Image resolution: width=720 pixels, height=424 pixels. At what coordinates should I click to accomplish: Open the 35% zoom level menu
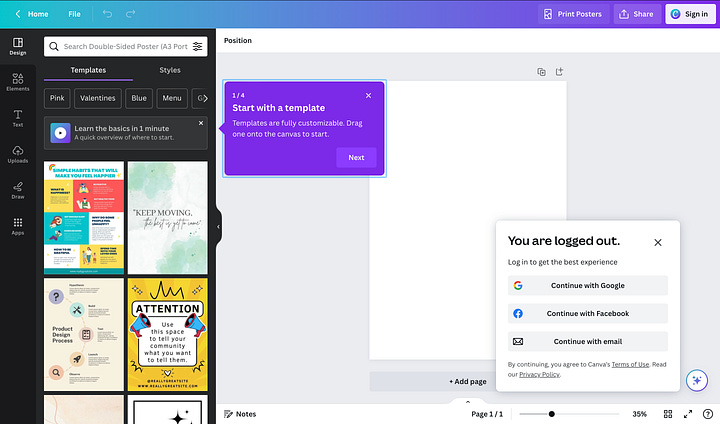tap(639, 414)
